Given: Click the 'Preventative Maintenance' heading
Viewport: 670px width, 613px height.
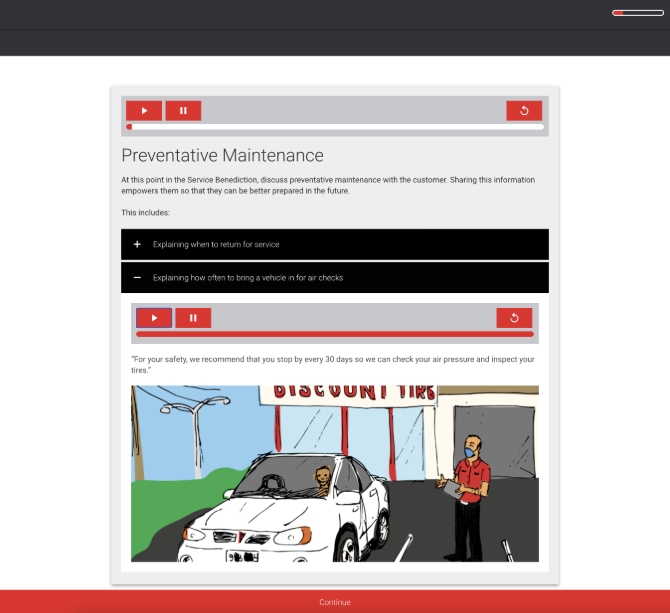Looking at the screenshot, I should tap(222, 155).
